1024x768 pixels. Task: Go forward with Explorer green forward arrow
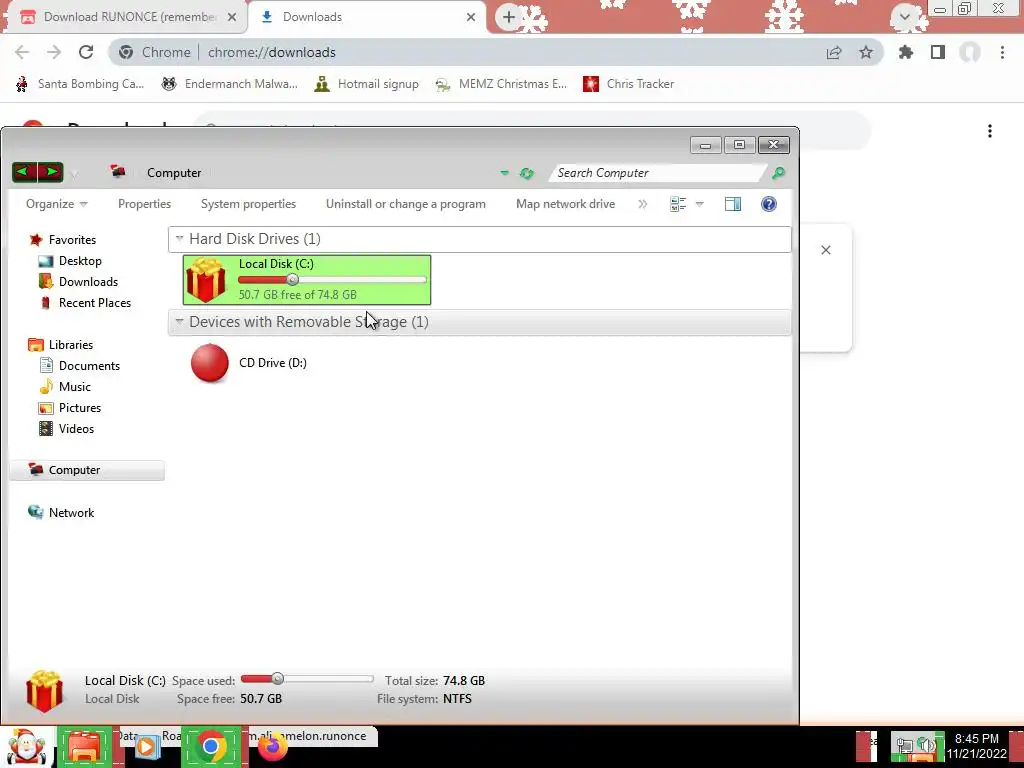(x=51, y=172)
